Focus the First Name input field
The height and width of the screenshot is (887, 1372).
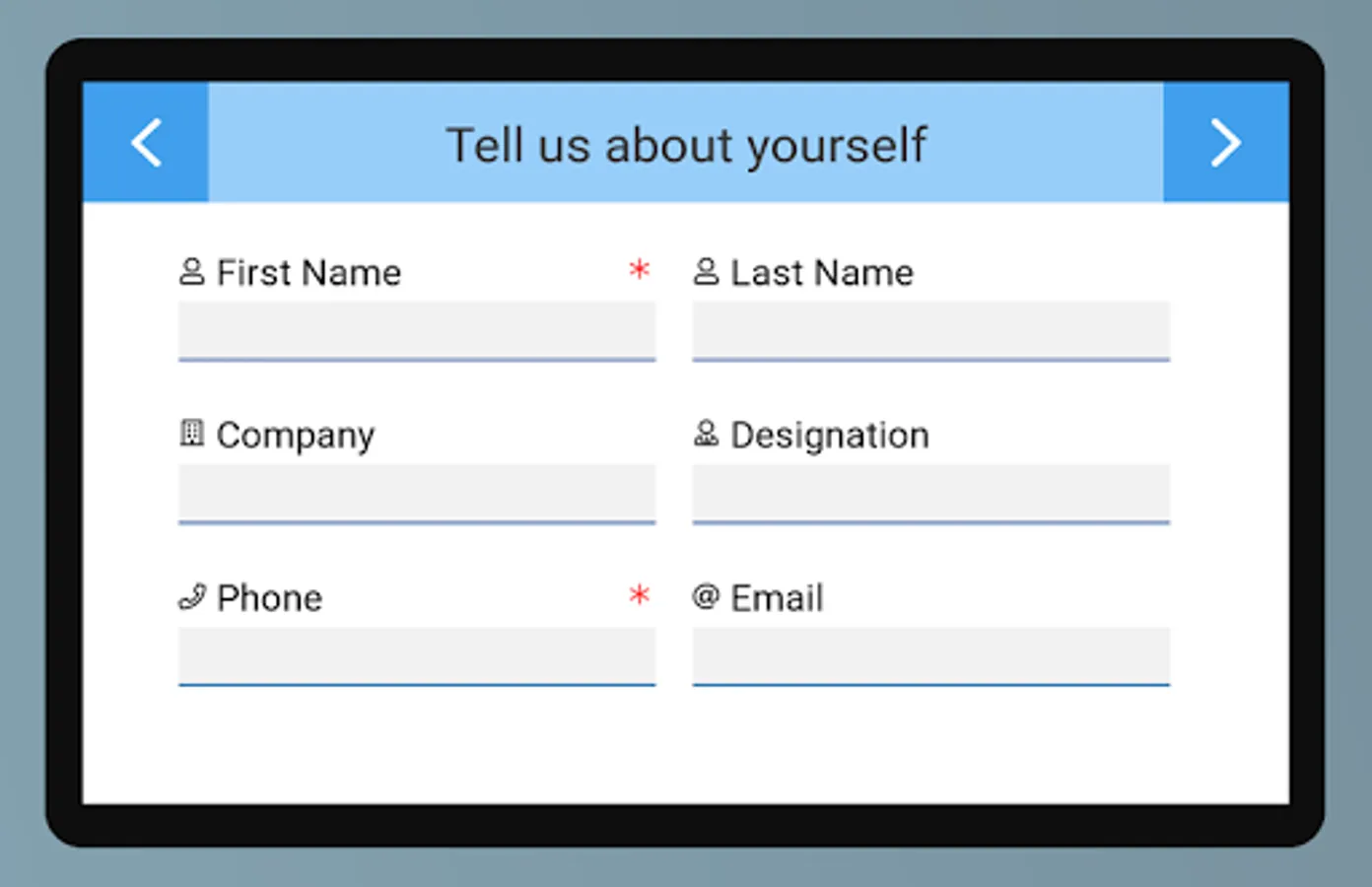click(417, 330)
